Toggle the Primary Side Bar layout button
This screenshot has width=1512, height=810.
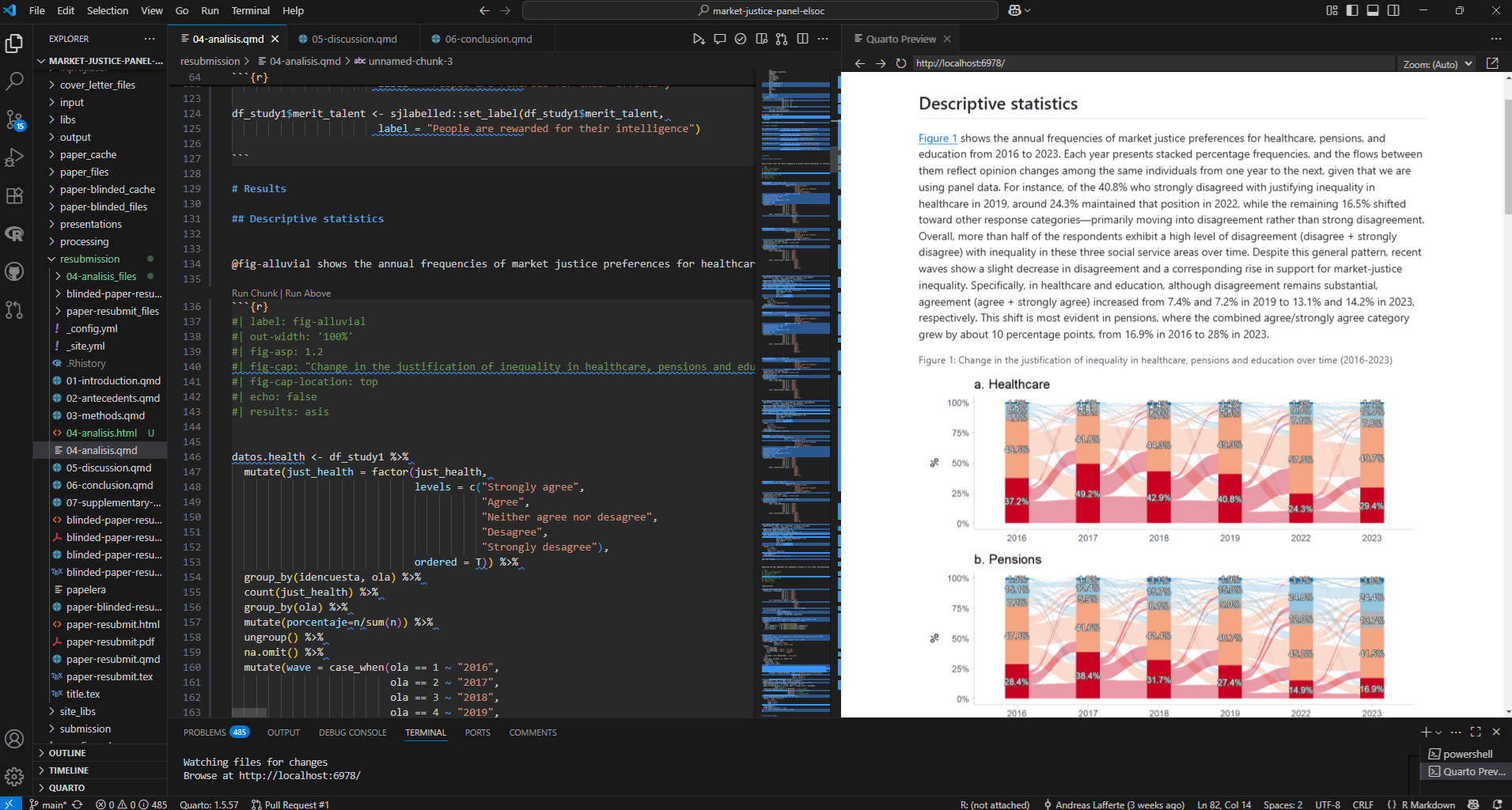[1352, 10]
